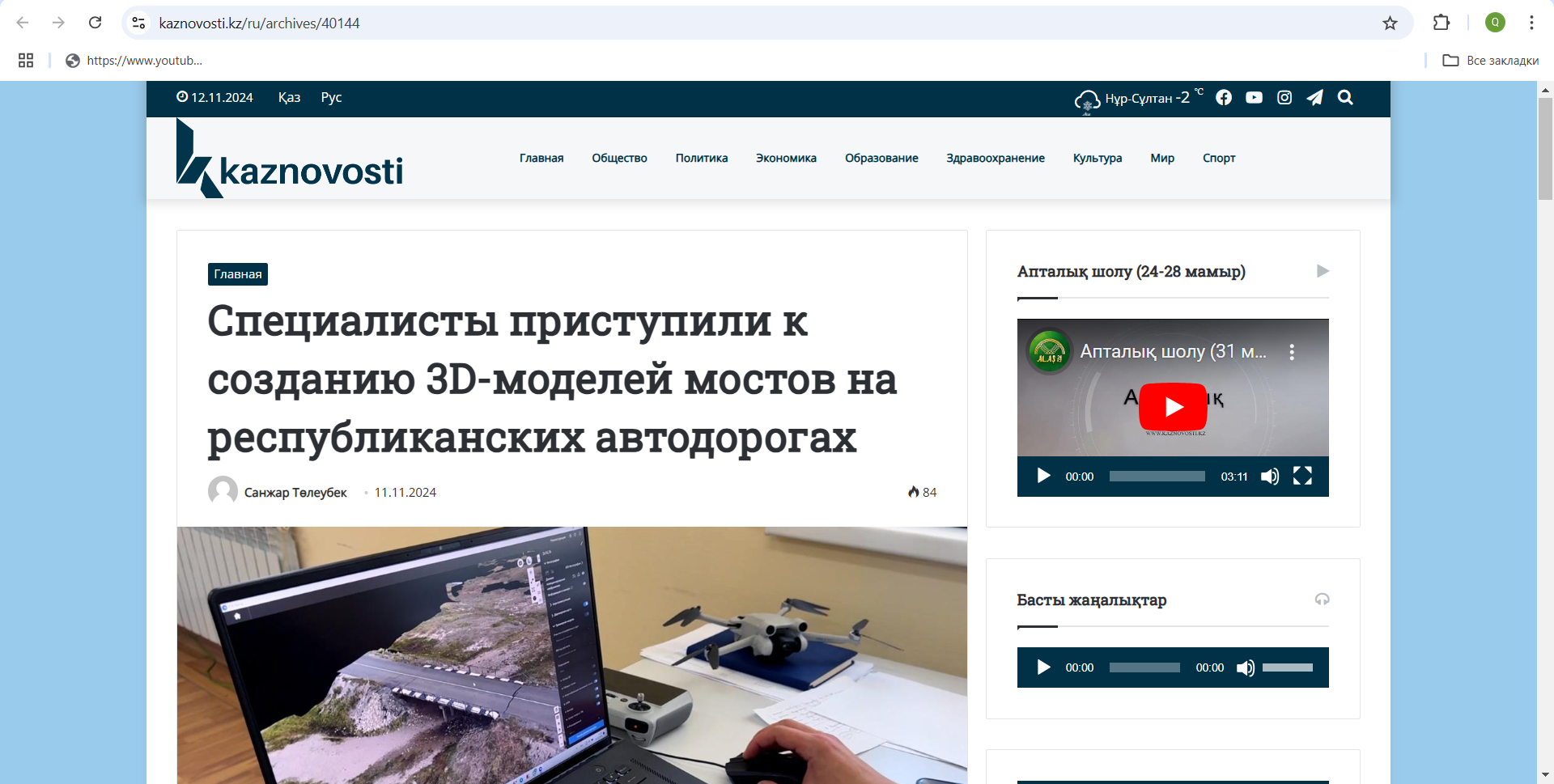Open the browser extensions puzzle icon
Image resolution: width=1554 pixels, height=784 pixels.
pos(1441,23)
